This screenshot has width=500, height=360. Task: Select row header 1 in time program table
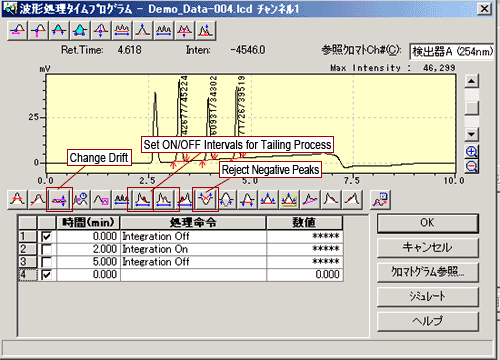(x=27, y=237)
